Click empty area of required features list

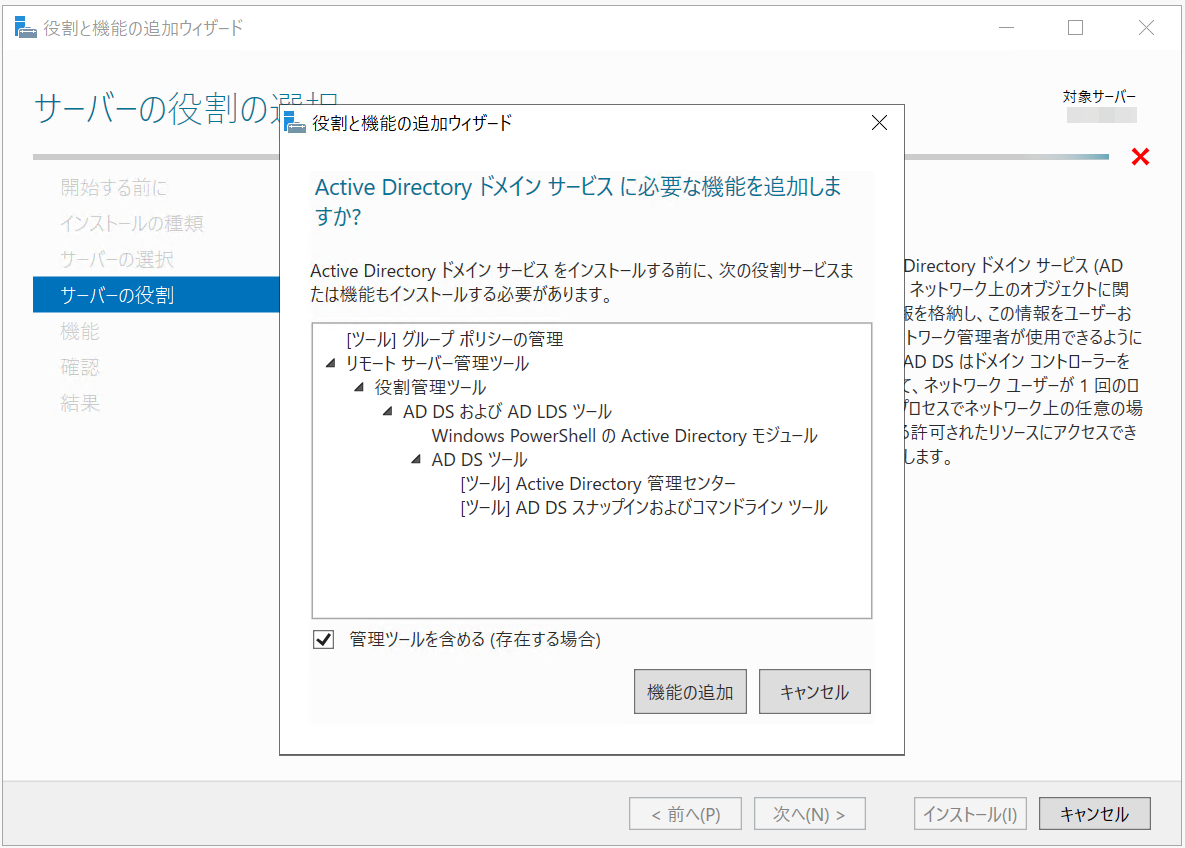tap(592, 570)
